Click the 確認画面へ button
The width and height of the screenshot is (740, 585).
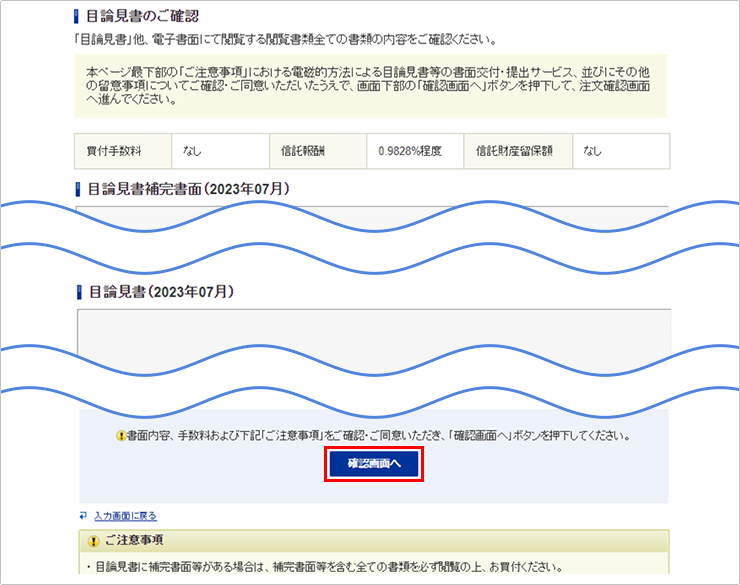coord(374,464)
